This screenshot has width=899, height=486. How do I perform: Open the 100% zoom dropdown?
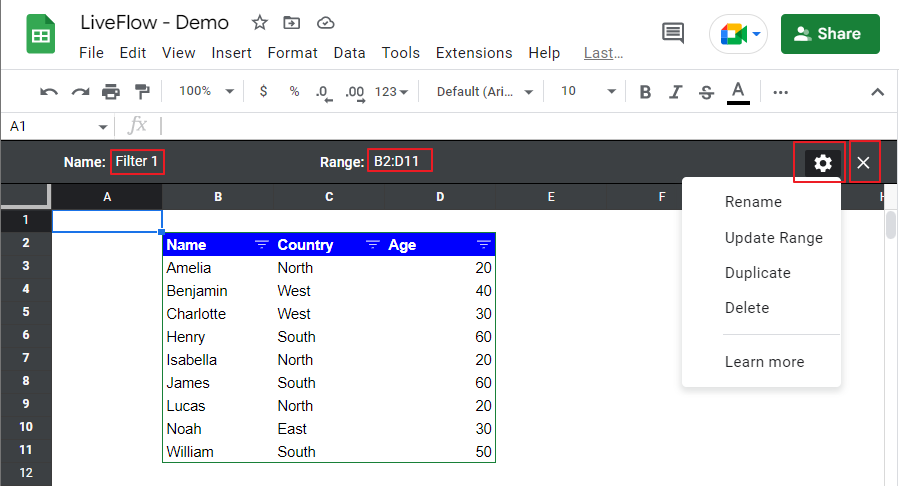tap(206, 91)
